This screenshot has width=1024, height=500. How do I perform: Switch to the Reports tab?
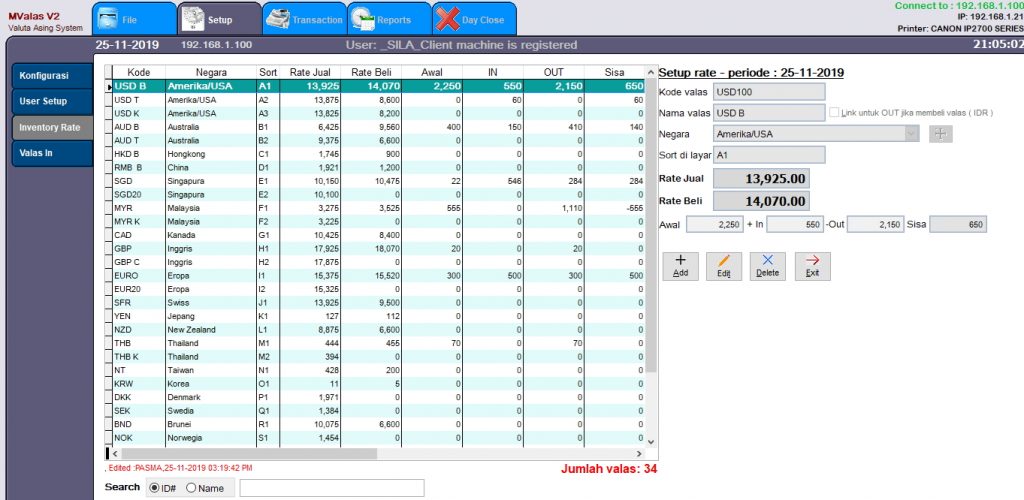point(389,18)
